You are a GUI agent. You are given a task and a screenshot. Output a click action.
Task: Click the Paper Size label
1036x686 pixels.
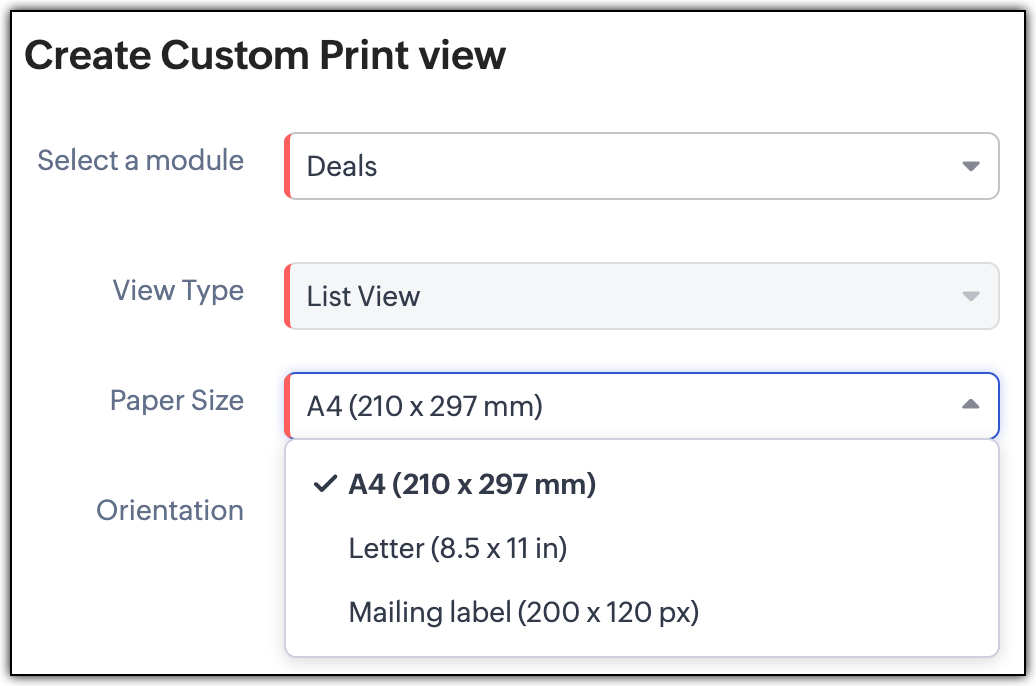(176, 400)
